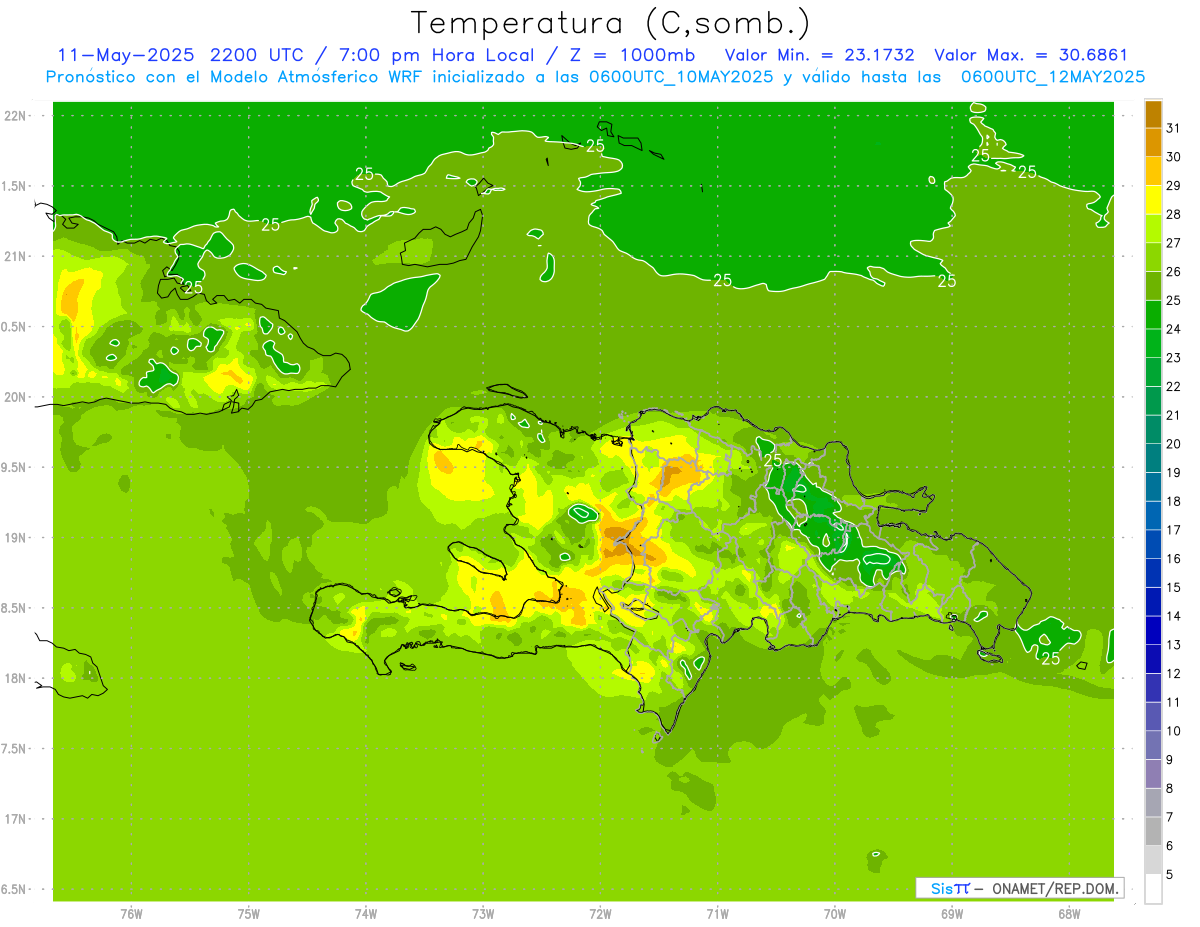The width and height of the screenshot is (1200, 927).
Task: Click the '20N' latitude label
Action: tap(15, 397)
